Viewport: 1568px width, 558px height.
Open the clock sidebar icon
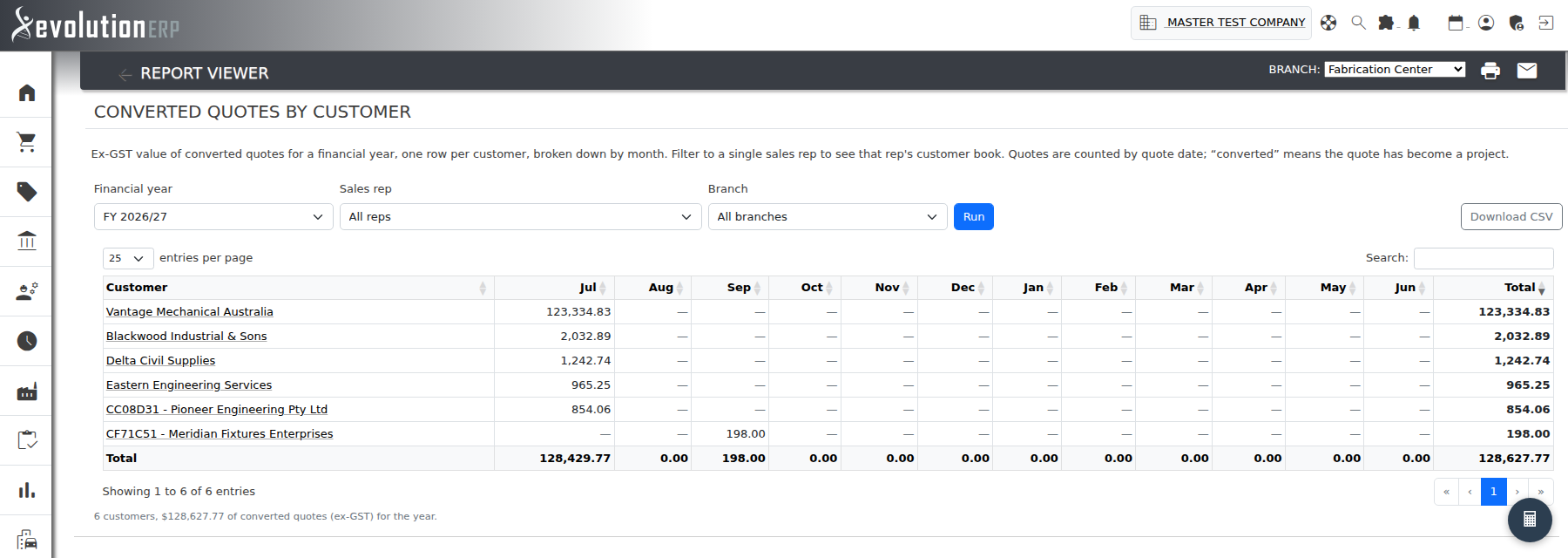pyautogui.click(x=27, y=341)
